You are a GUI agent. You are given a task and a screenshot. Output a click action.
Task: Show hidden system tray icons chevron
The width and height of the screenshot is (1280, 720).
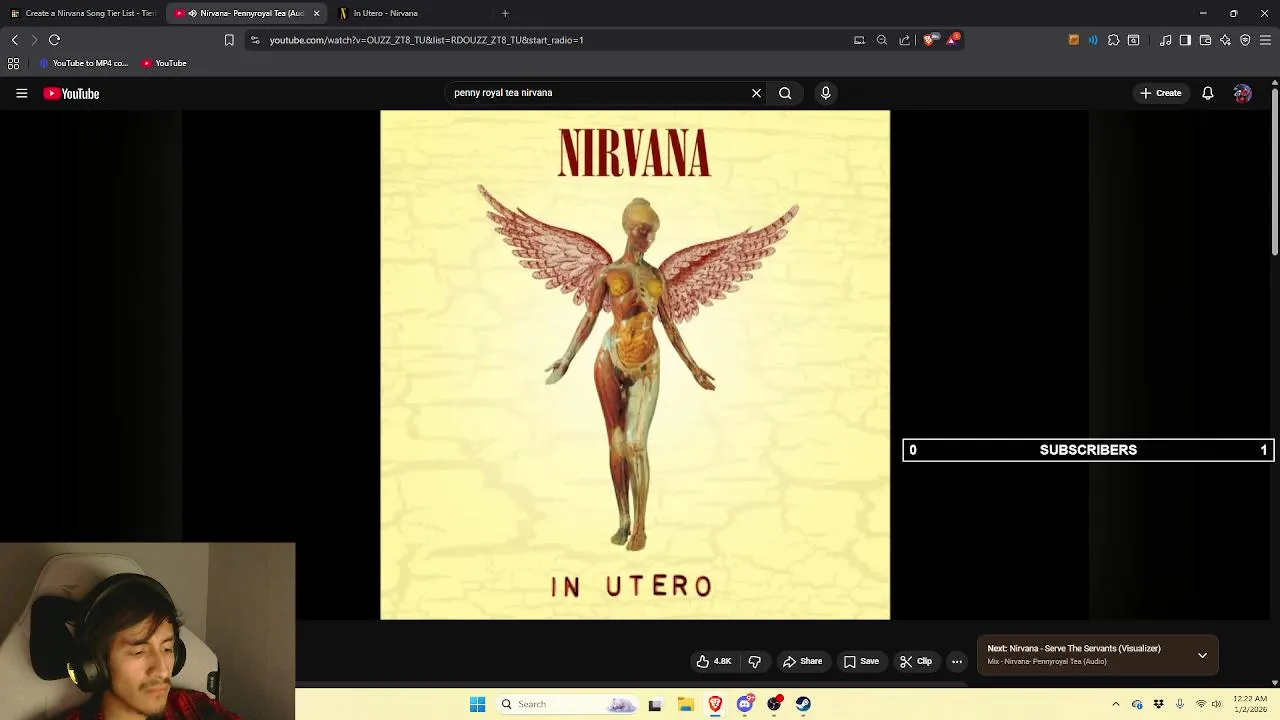tap(1116, 704)
